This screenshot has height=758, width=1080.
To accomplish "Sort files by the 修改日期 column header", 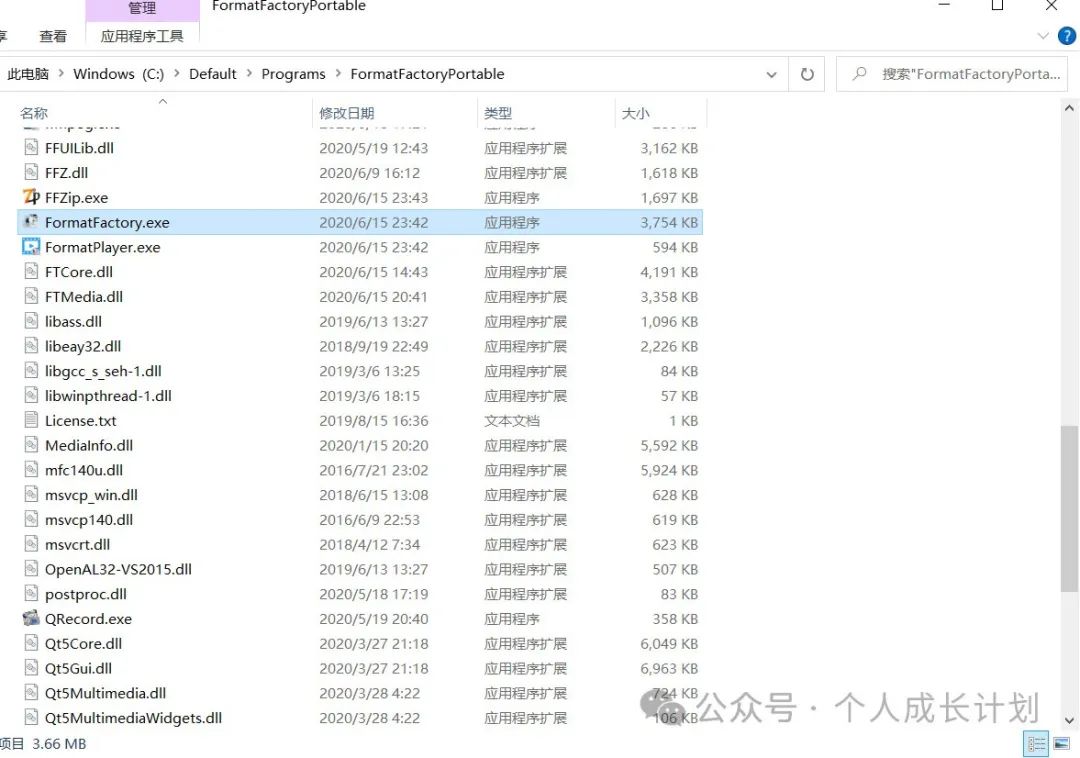I will click(x=346, y=113).
